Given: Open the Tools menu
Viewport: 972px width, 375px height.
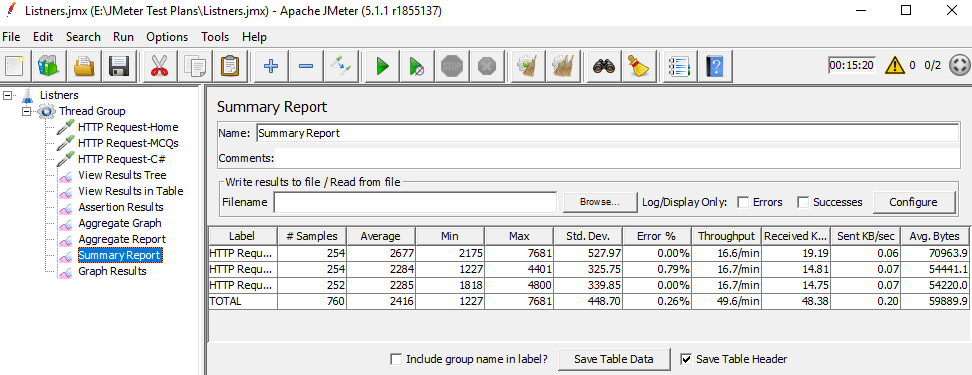Looking at the screenshot, I should 215,37.
